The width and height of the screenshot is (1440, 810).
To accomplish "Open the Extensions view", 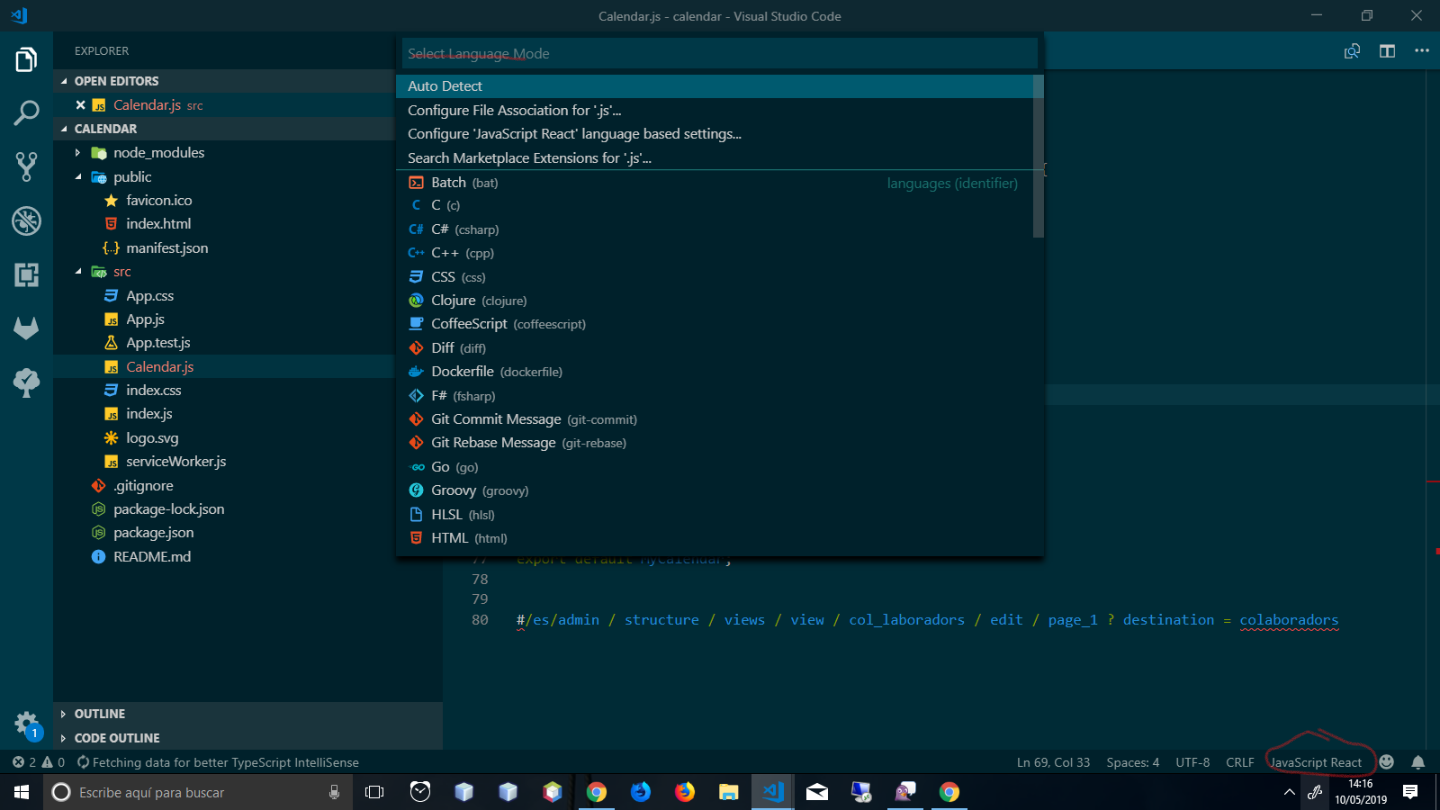I will (26, 274).
